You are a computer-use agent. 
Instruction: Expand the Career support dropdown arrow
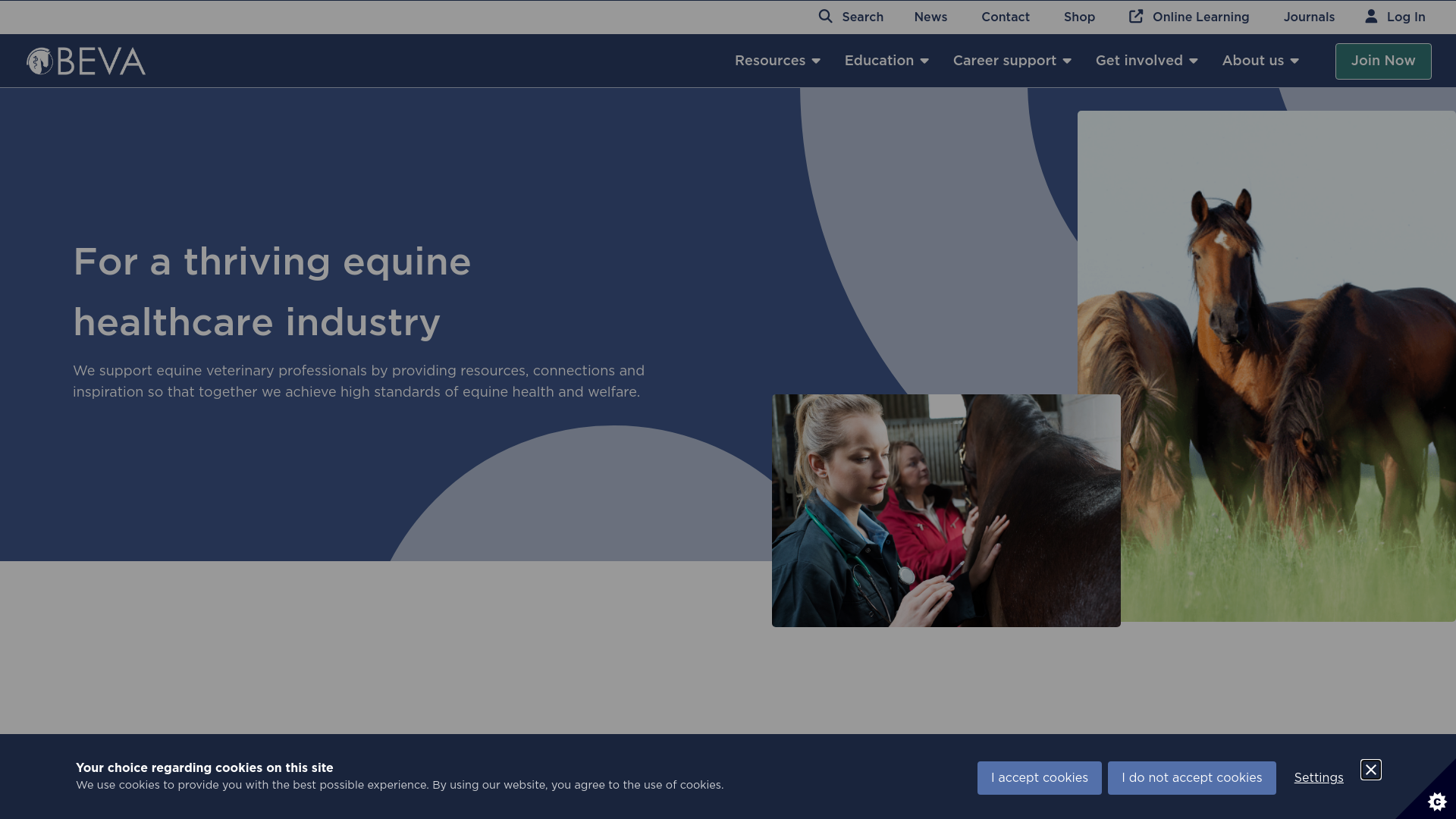click(1067, 61)
